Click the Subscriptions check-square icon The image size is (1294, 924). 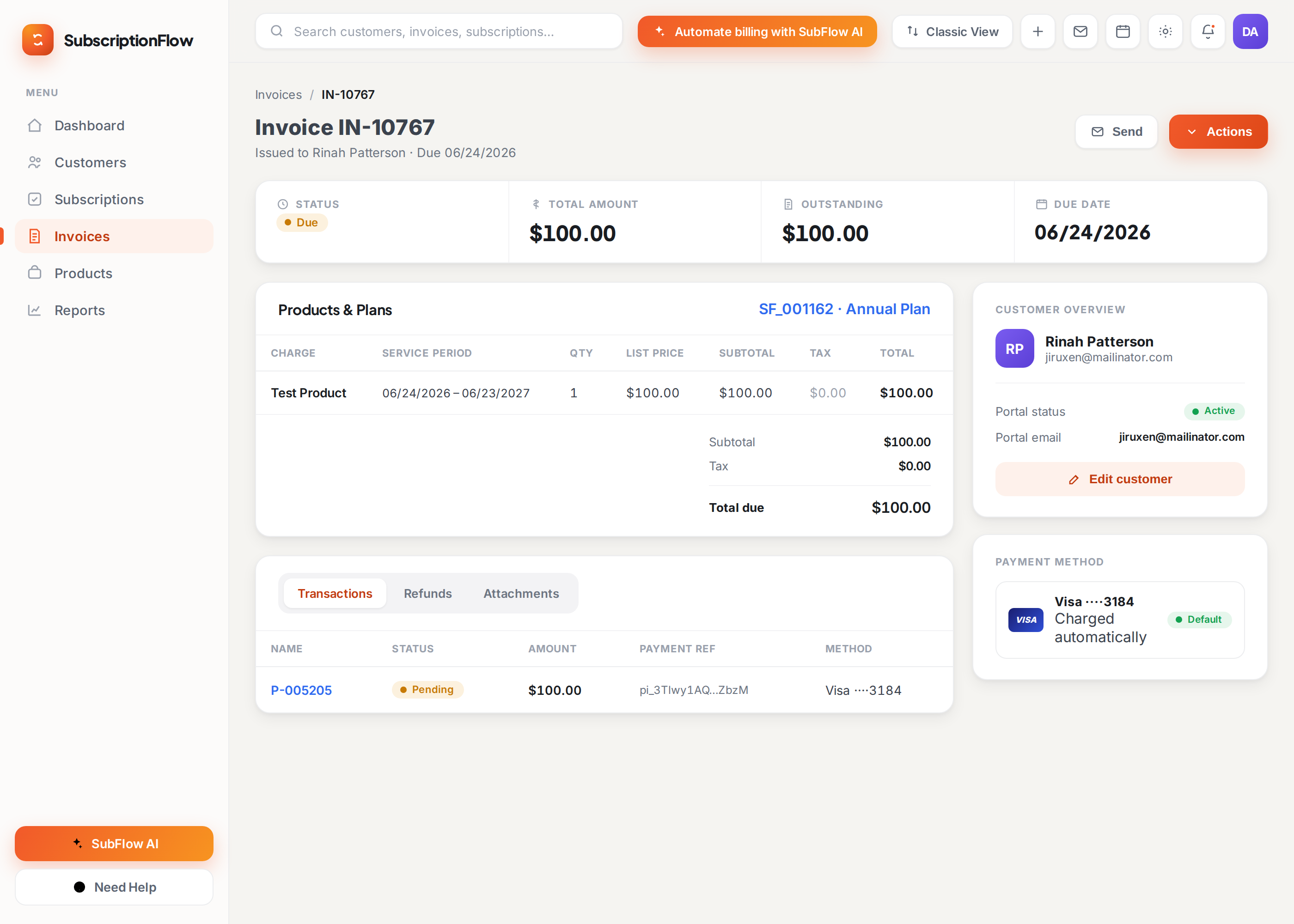[x=35, y=199]
